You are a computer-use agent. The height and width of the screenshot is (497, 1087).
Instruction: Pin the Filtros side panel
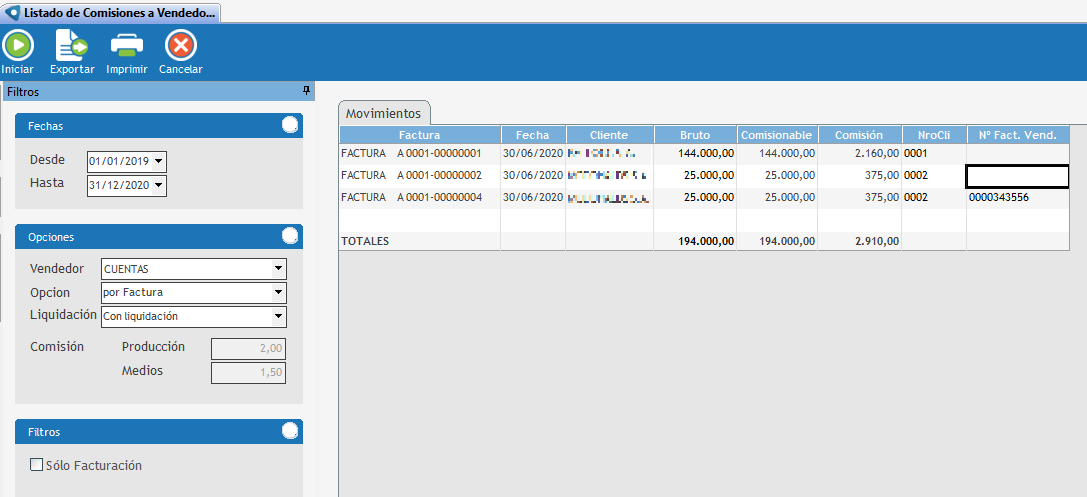click(306, 91)
